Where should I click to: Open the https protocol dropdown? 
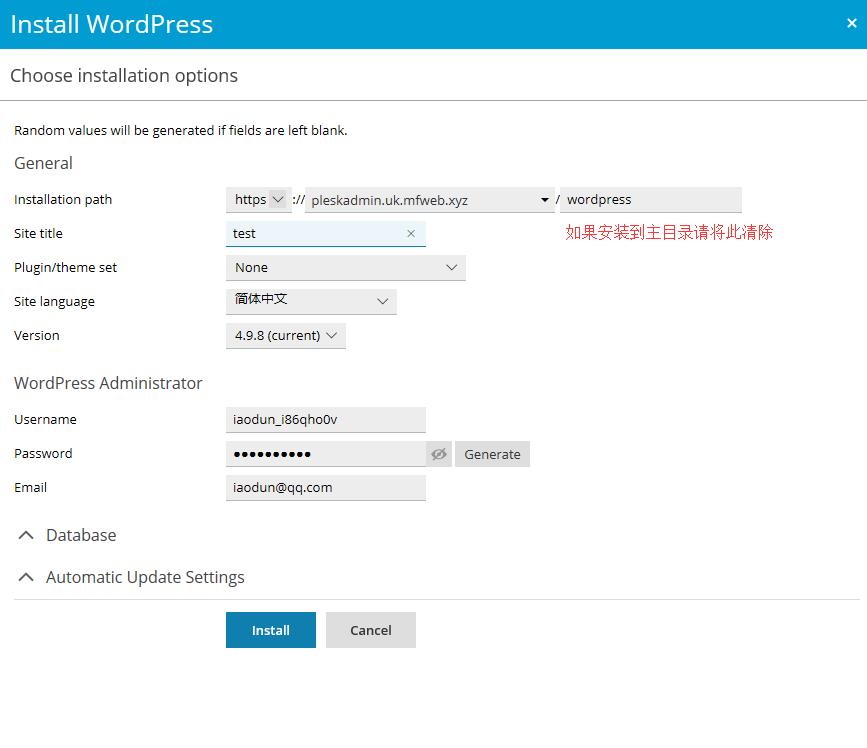(258, 200)
